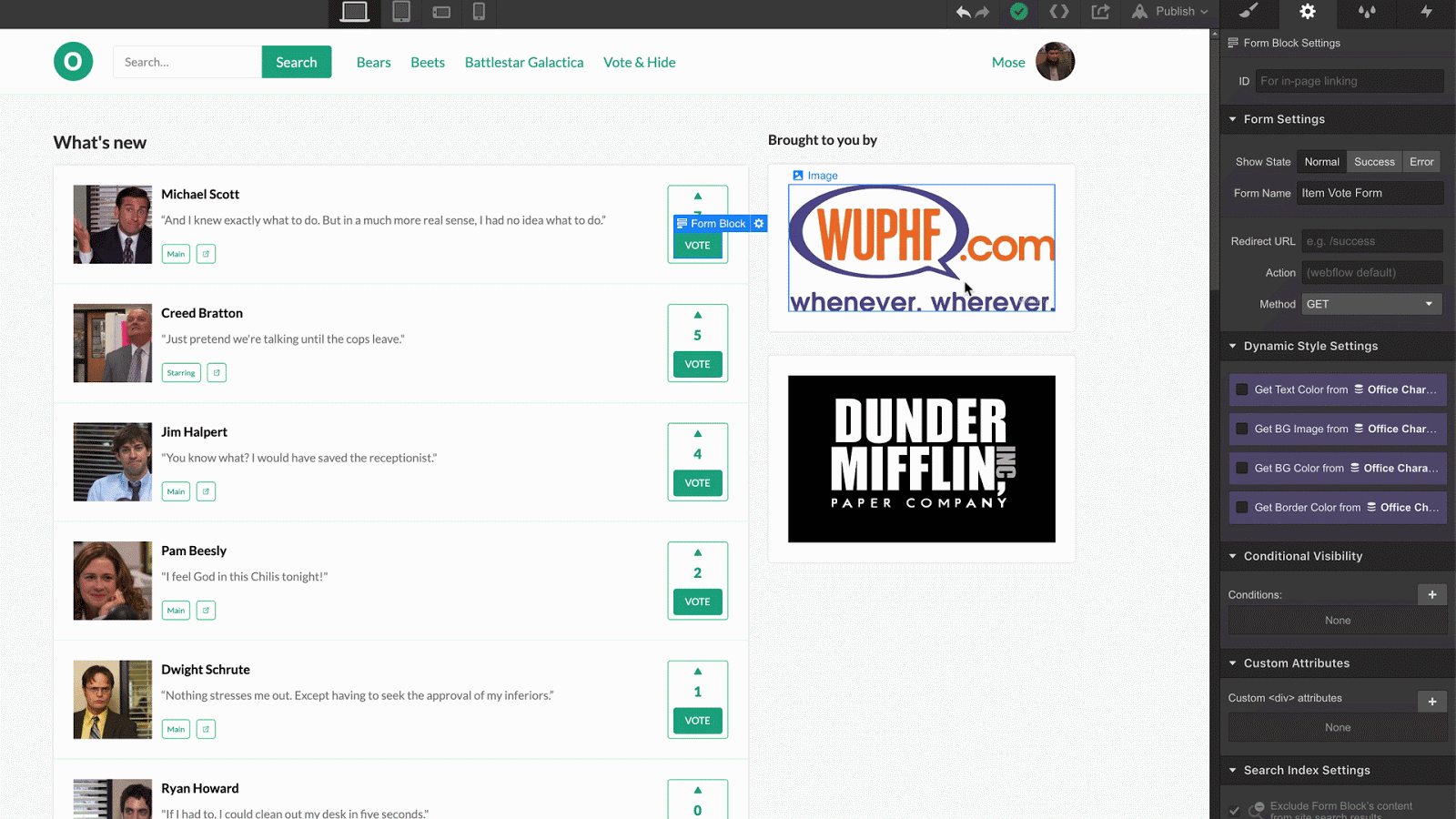Screen dimensions: 1456x819
Task: Open the Vote & Hide nav link
Action: pyautogui.click(x=640, y=62)
